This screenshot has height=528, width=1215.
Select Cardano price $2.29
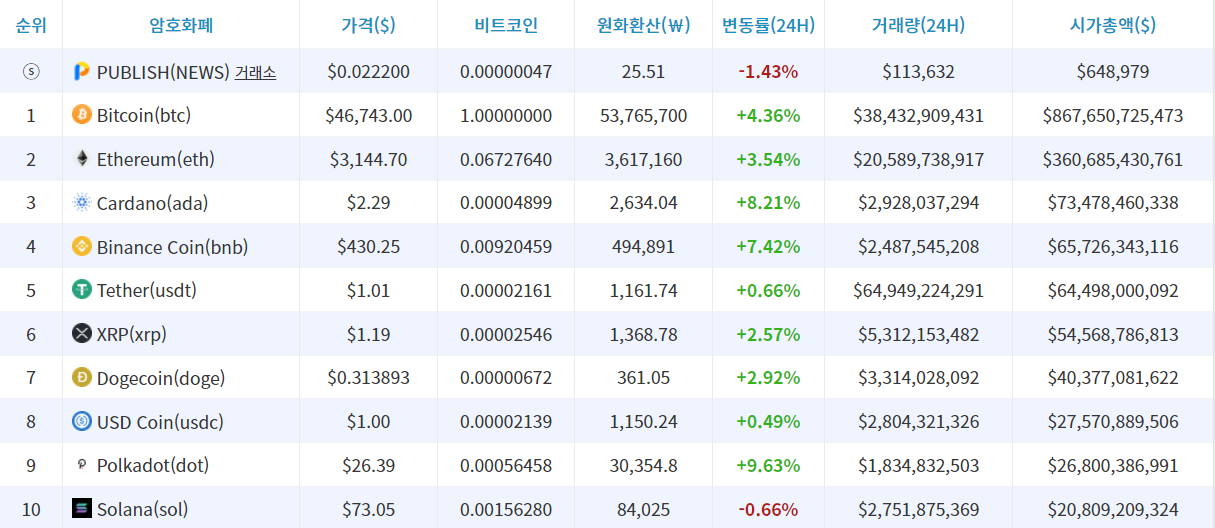click(x=368, y=203)
